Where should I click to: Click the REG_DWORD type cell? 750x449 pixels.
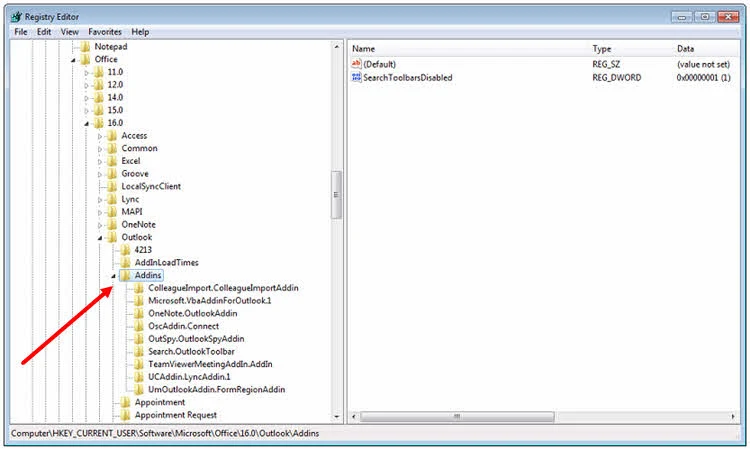617,77
